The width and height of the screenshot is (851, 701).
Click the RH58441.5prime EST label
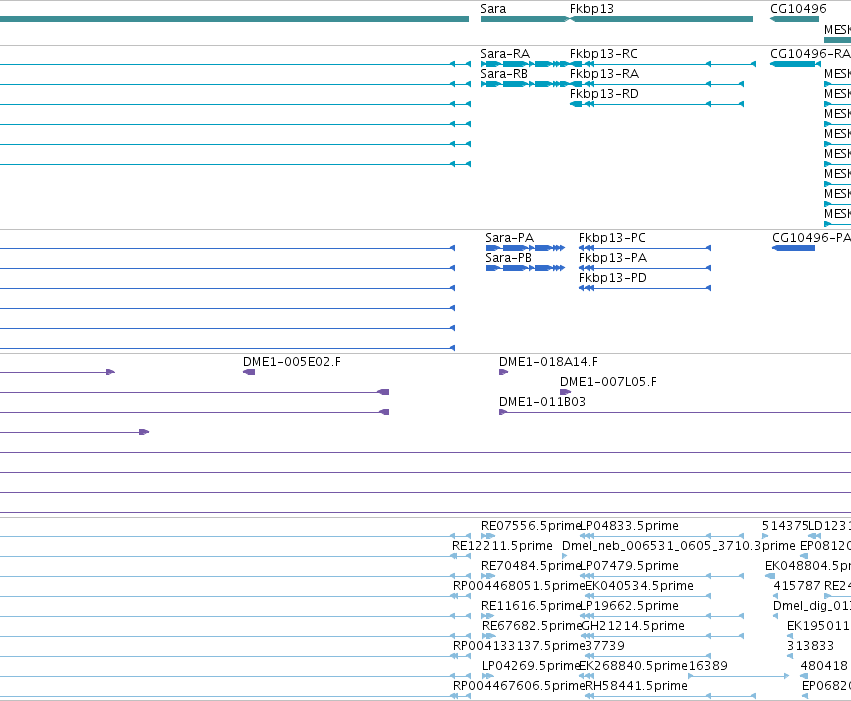point(637,686)
